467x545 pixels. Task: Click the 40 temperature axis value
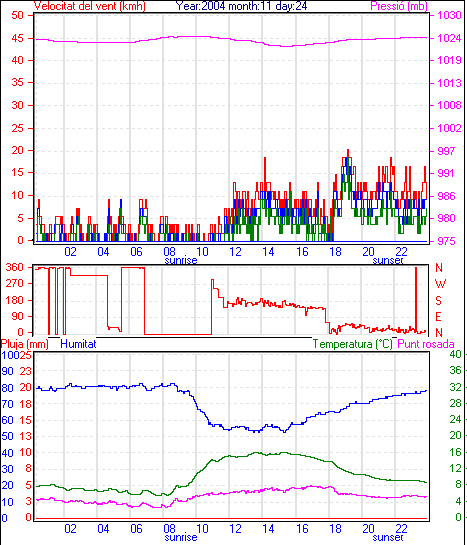click(x=455, y=354)
